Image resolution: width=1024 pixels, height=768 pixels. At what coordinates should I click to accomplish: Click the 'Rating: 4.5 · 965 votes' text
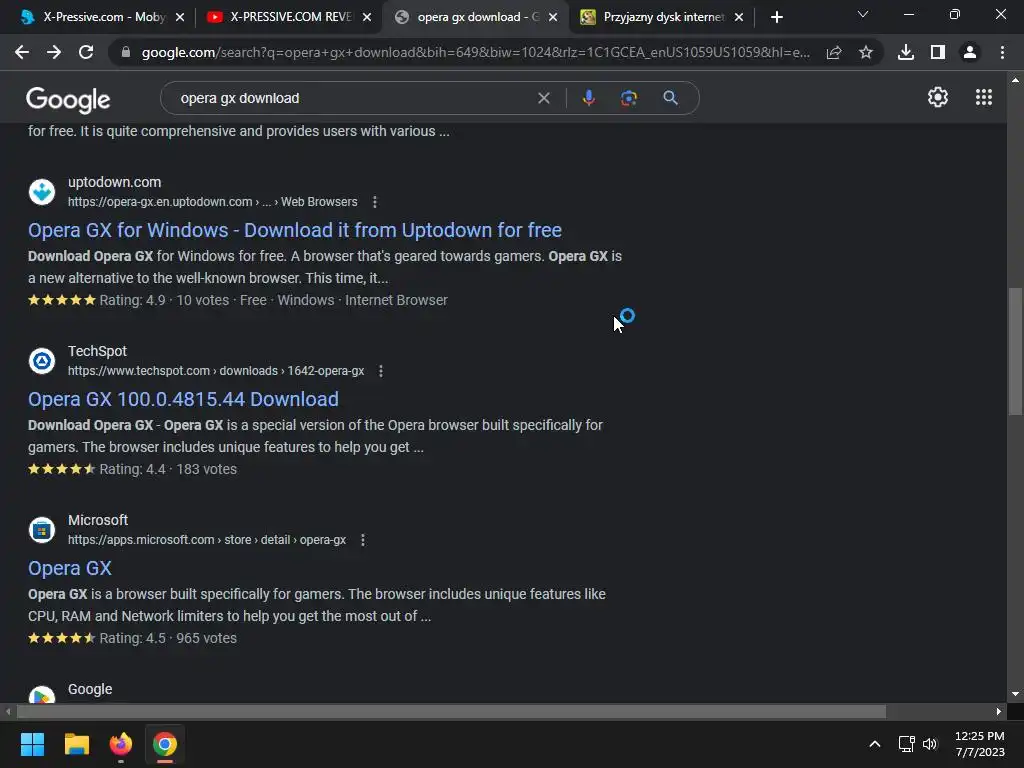(x=168, y=638)
